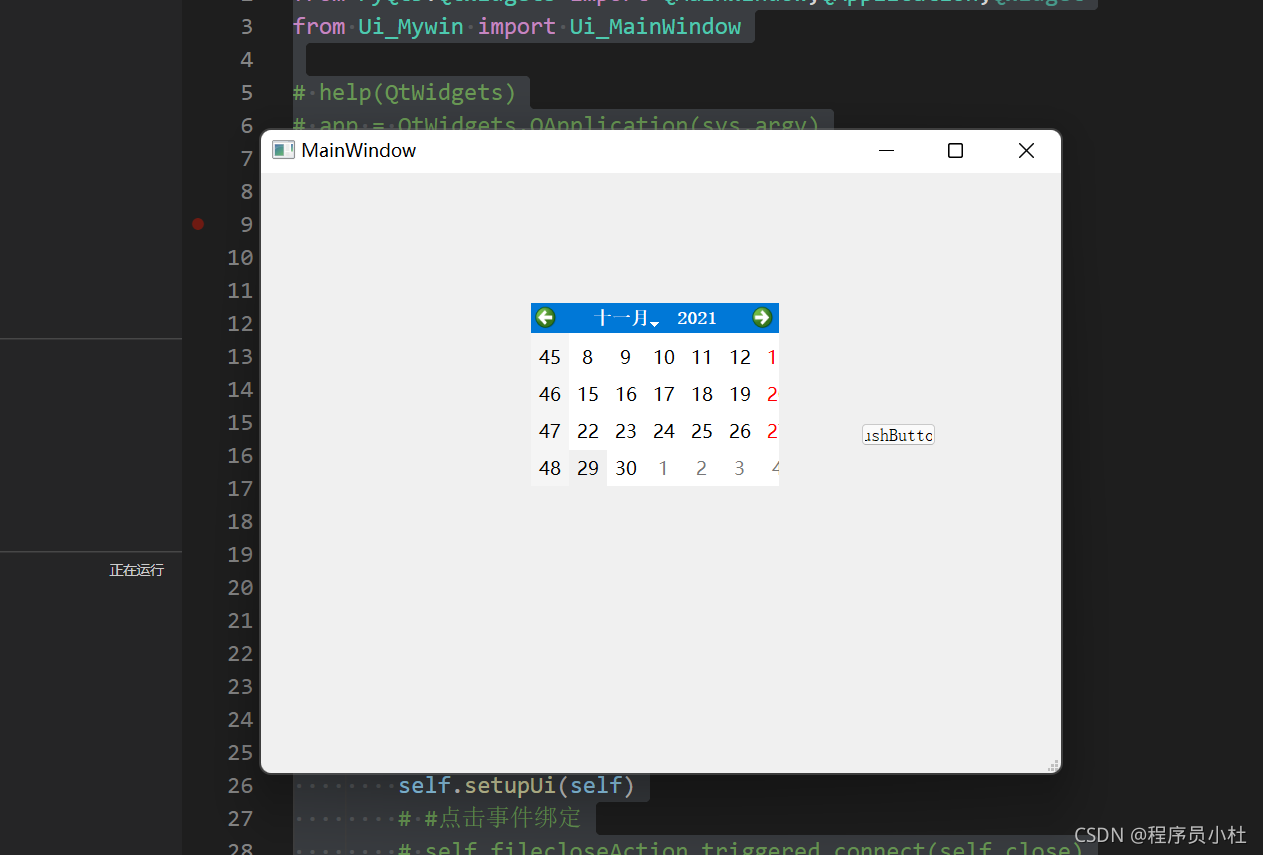Click week number 48 in the calendar

[x=550, y=468]
